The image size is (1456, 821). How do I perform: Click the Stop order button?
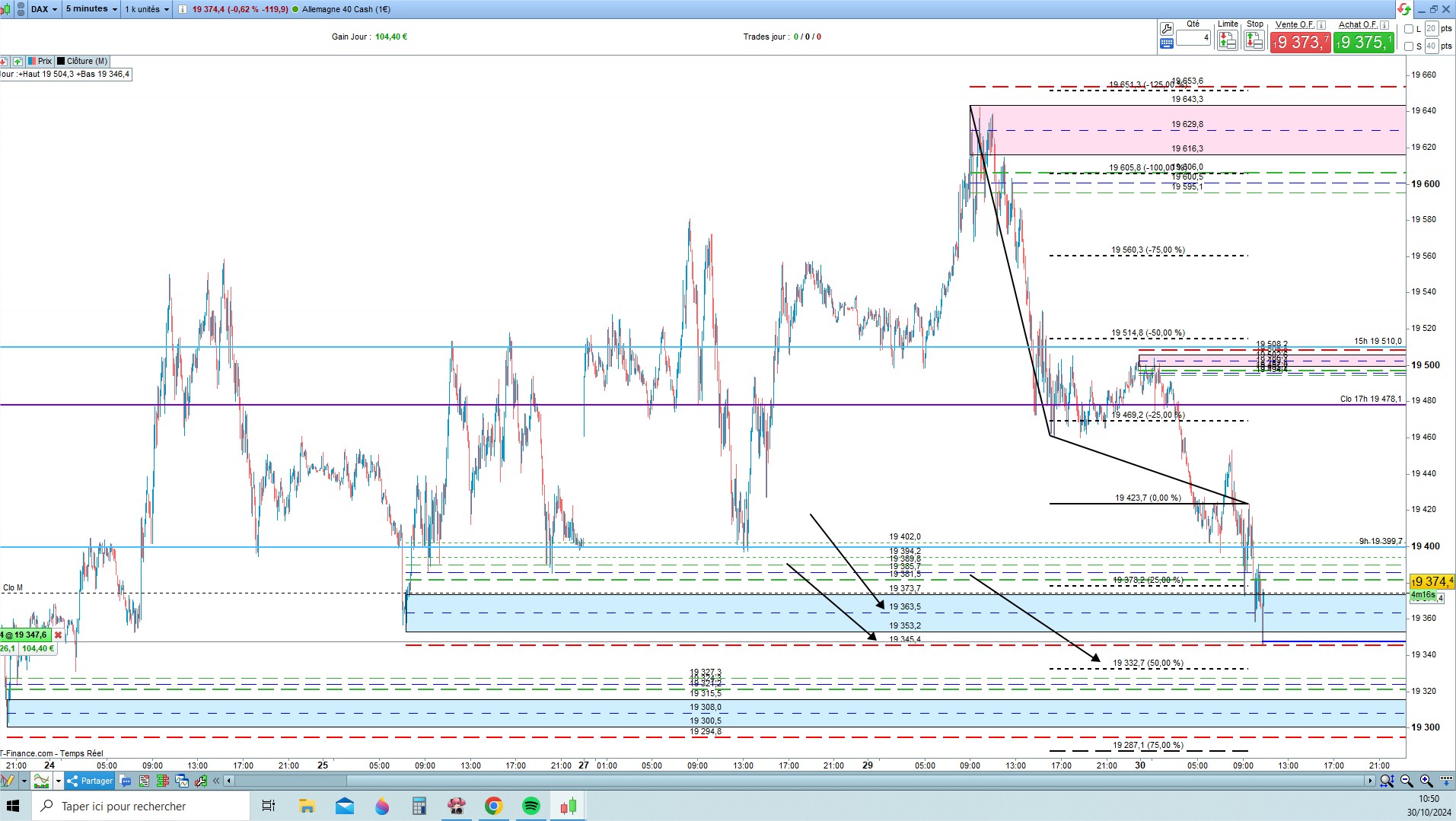click(x=1254, y=40)
